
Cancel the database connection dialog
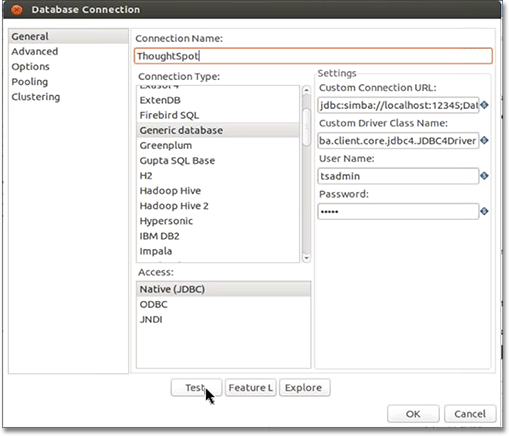click(470, 414)
